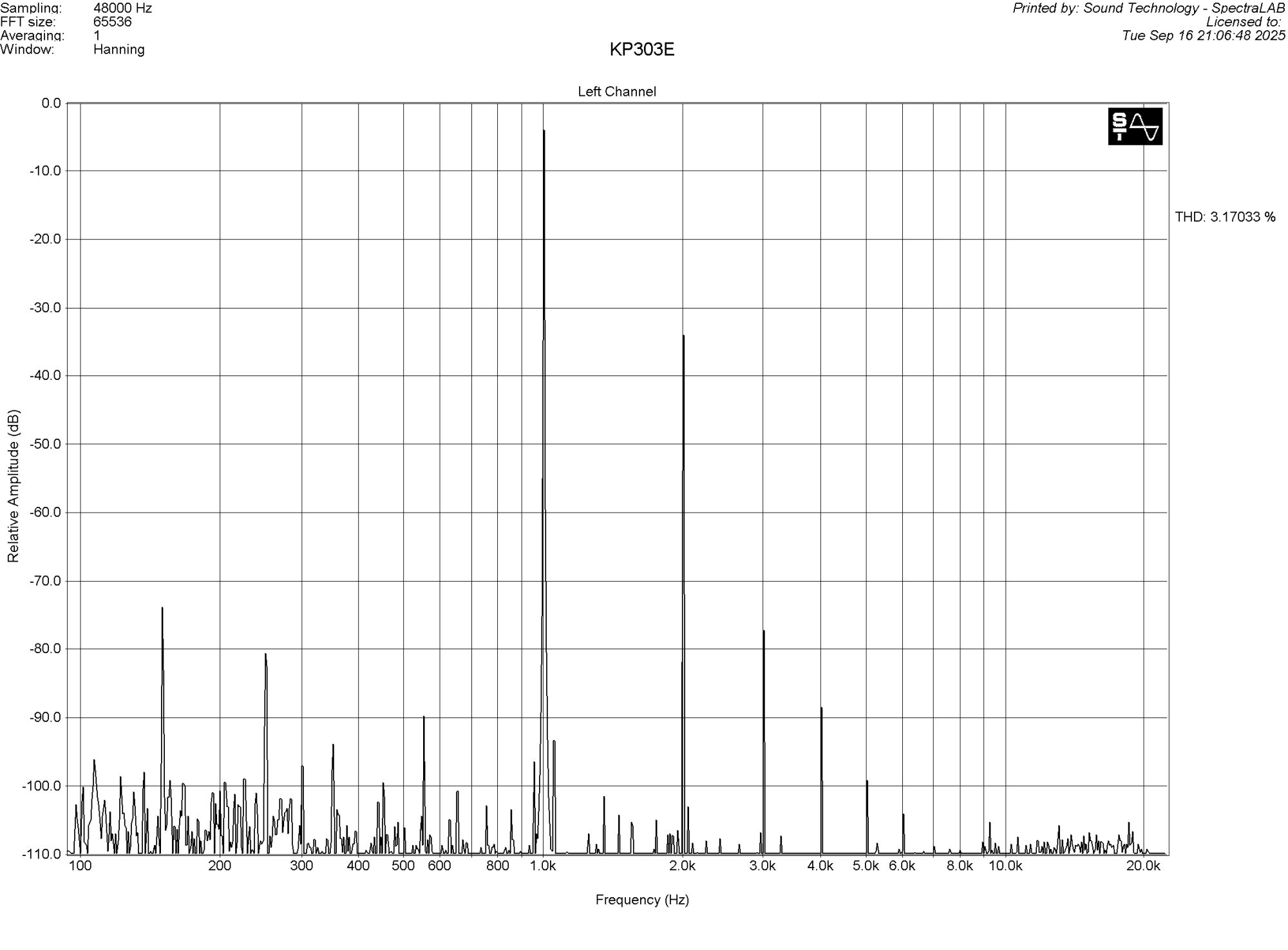
Task: Click the Hanning window setting text
Action: (x=119, y=50)
